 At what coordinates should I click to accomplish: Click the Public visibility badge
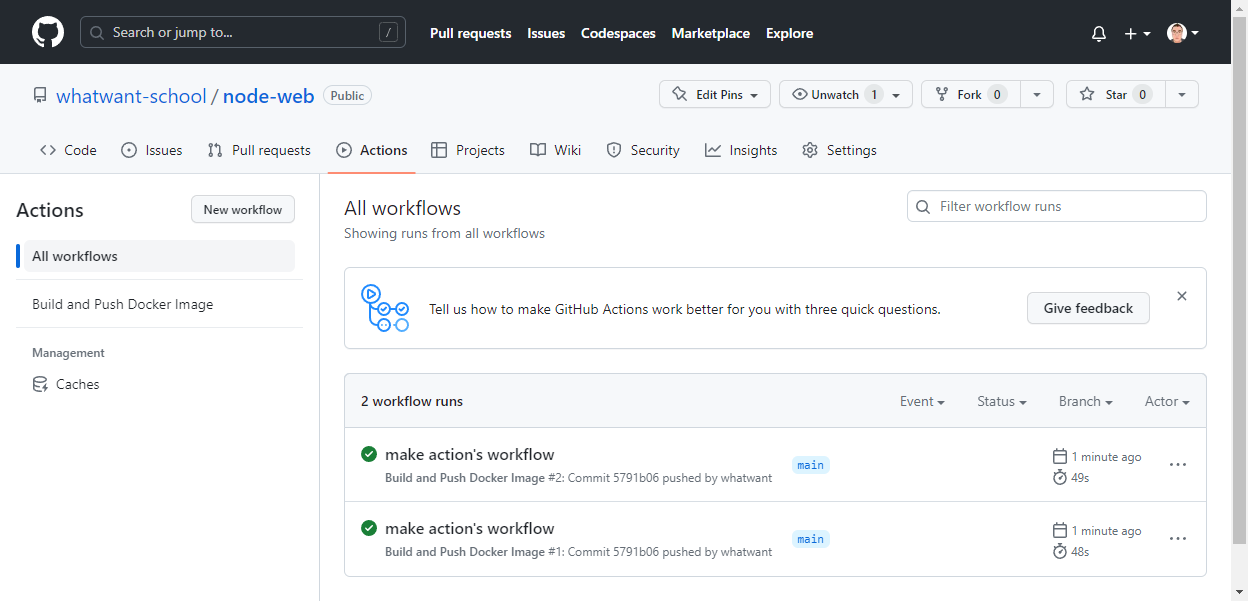click(347, 96)
